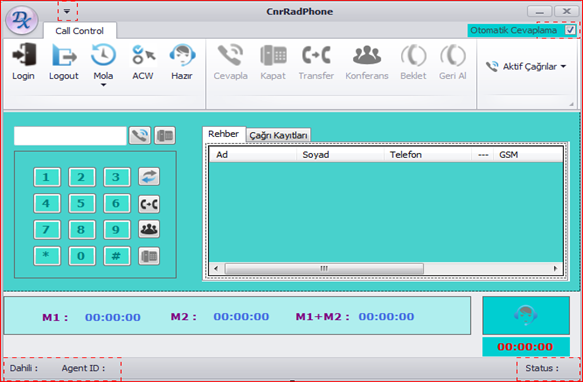Tap keypad star key

pos(47,256)
